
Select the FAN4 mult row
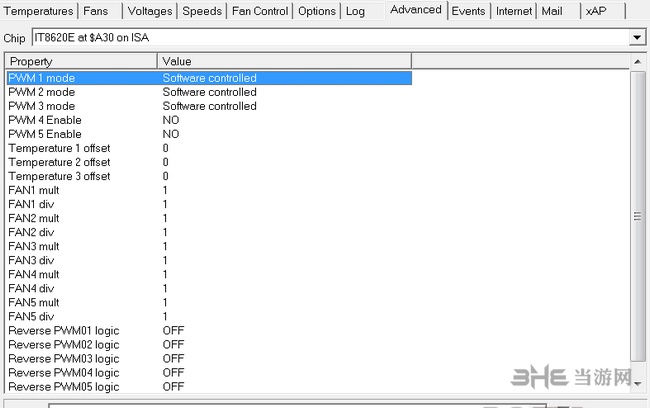click(x=209, y=274)
